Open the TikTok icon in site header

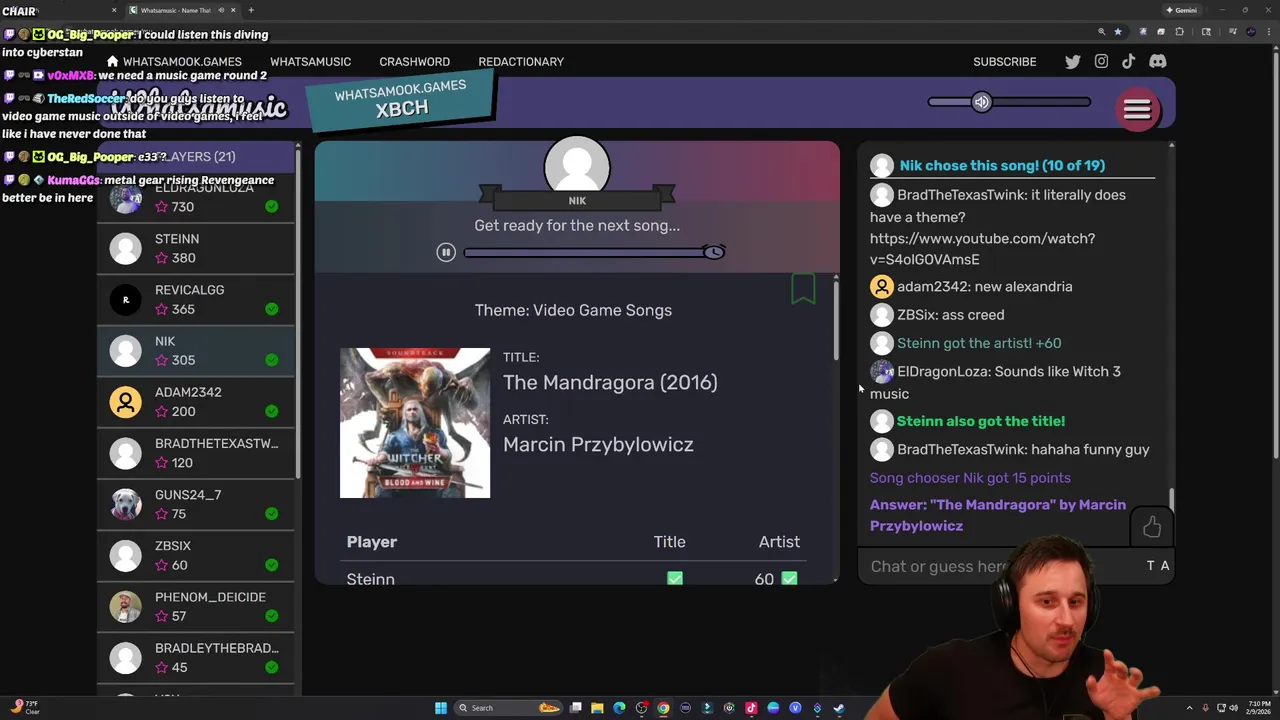[x=1128, y=61]
